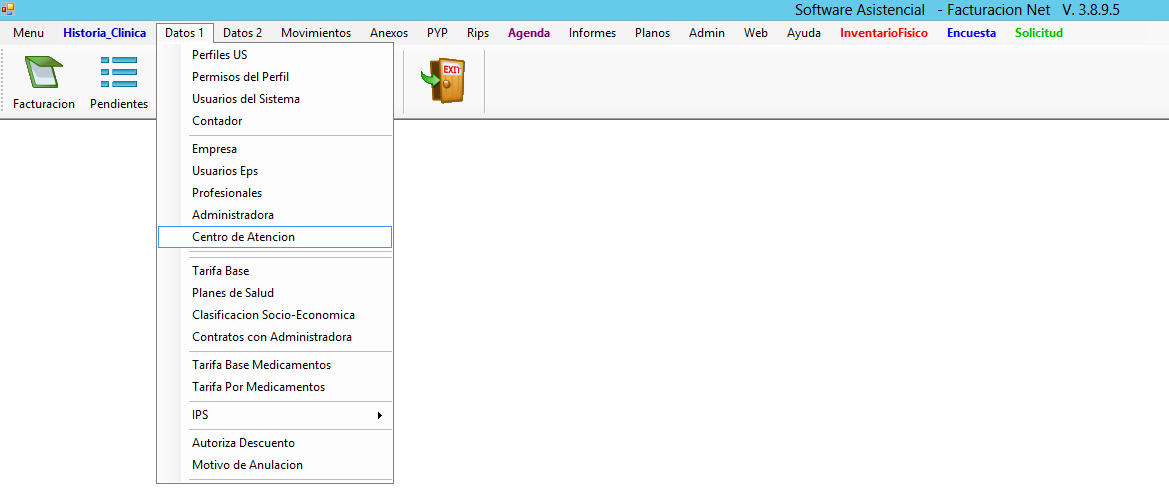Choose Motivo de Anulacion item
This screenshot has height=494, width=1169.
pyautogui.click(x=247, y=465)
